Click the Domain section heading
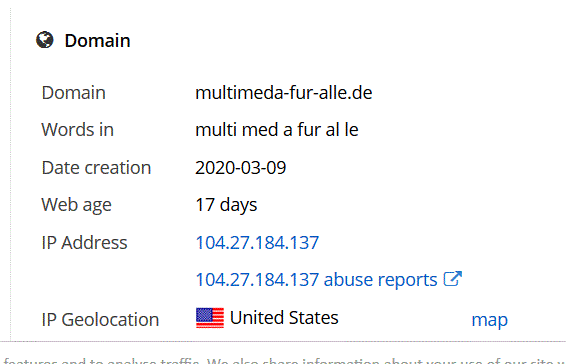Screen dimensions: 566x364 (x=97, y=40)
